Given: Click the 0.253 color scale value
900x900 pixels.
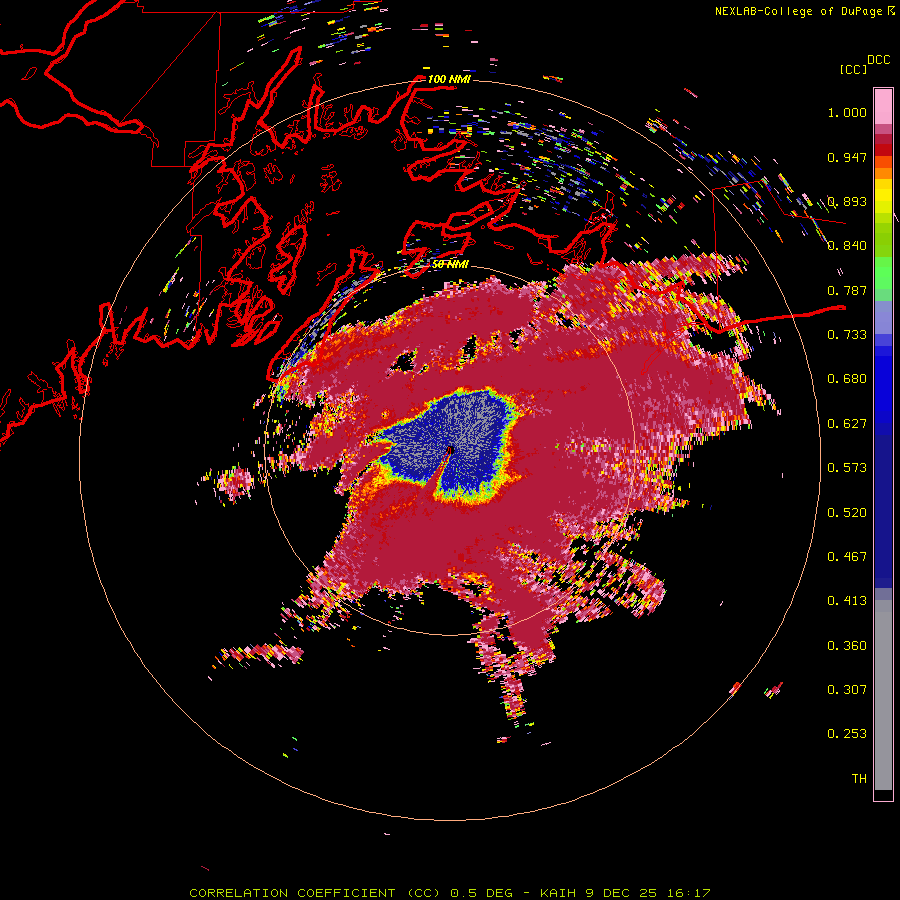Looking at the screenshot, I should tap(847, 734).
